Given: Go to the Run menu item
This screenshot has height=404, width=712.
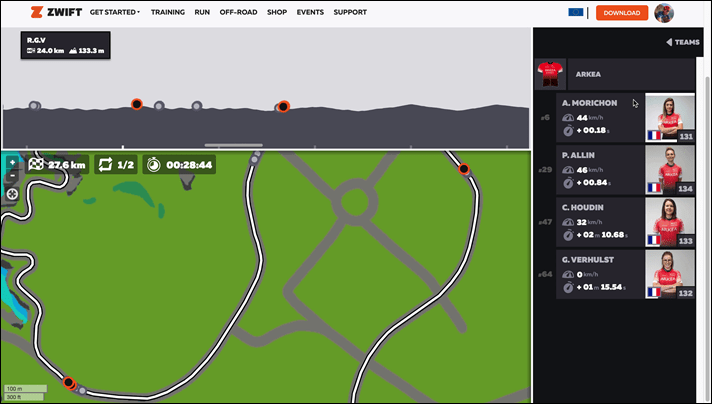Looking at the screenshot, I should tap(202, 12).
